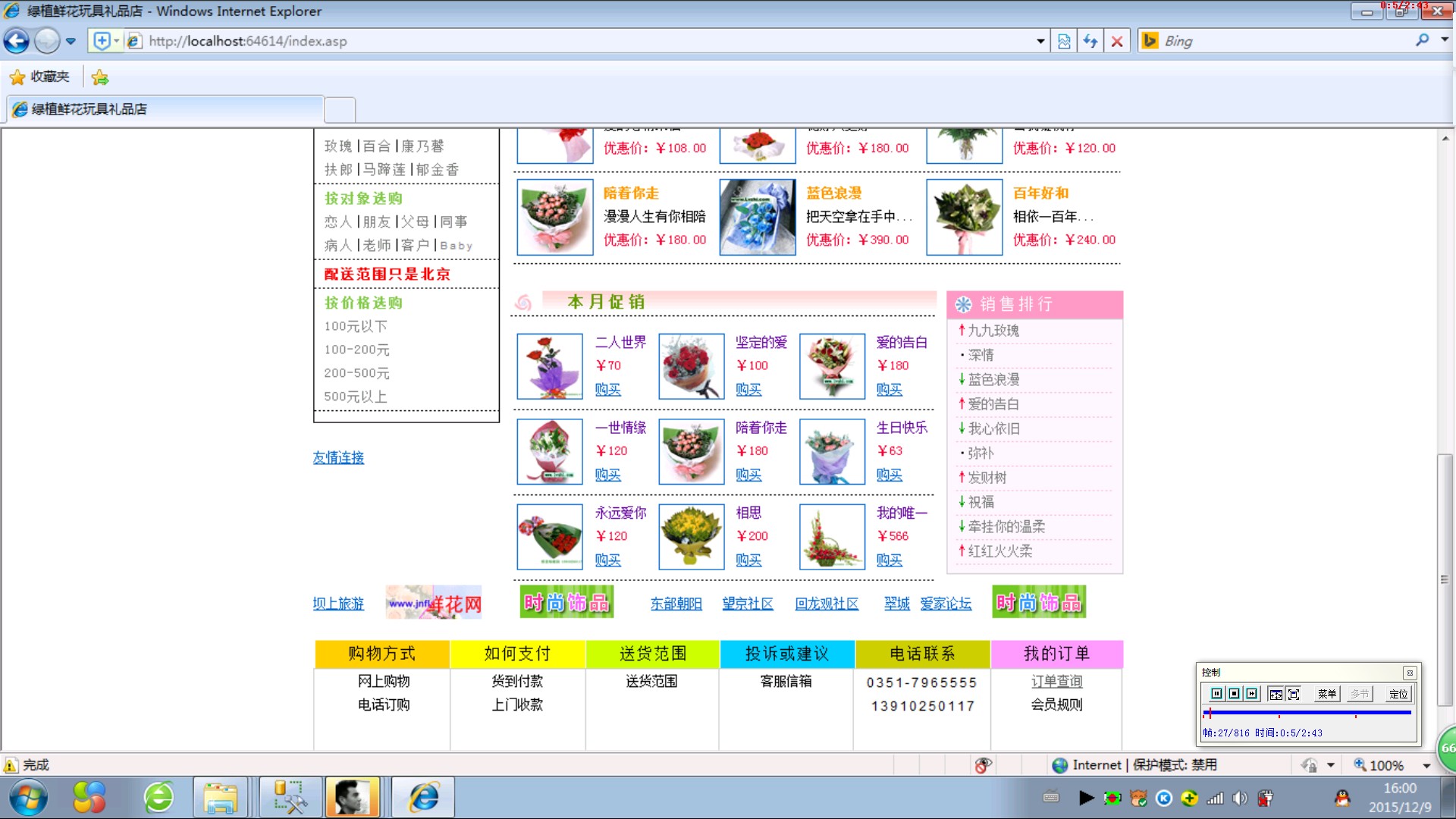The width and height of the screenshot is (1456, 819).
Task: Open the 相思 yellow bouquet thumbnail
Action: coord(691,537)
